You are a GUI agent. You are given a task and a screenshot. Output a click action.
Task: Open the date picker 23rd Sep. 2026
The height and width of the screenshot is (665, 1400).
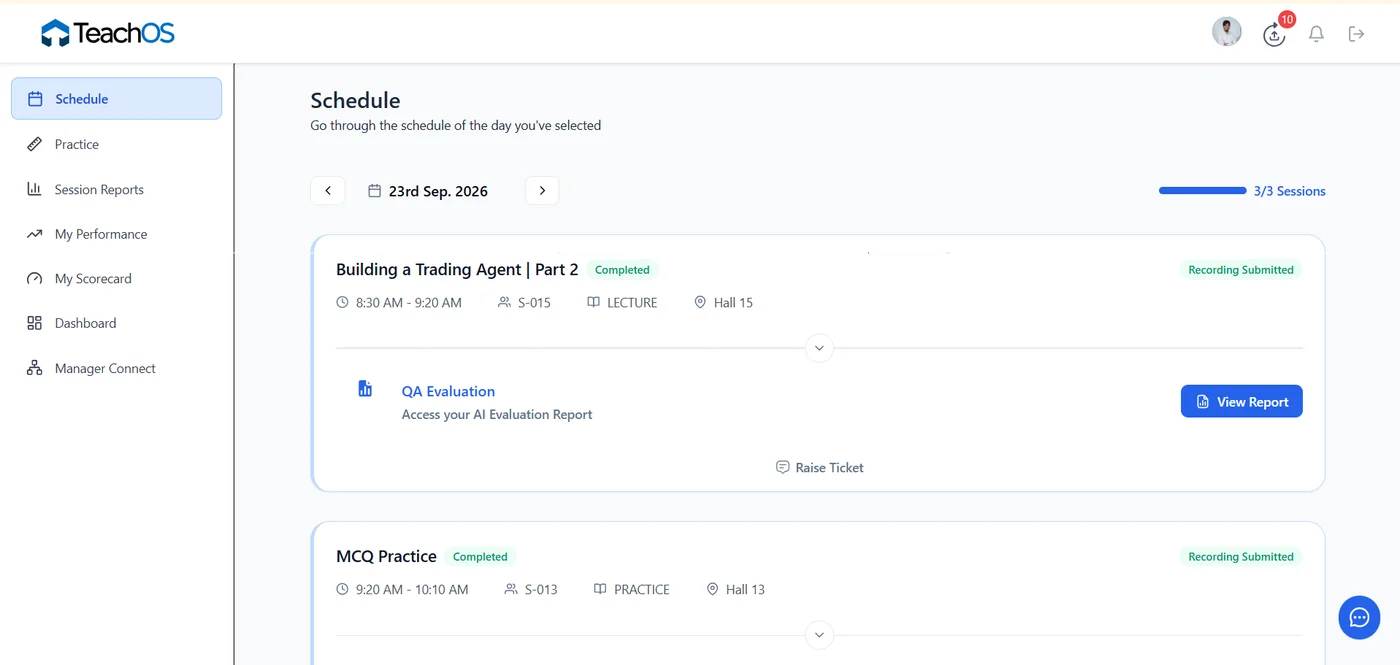(428, 191)
